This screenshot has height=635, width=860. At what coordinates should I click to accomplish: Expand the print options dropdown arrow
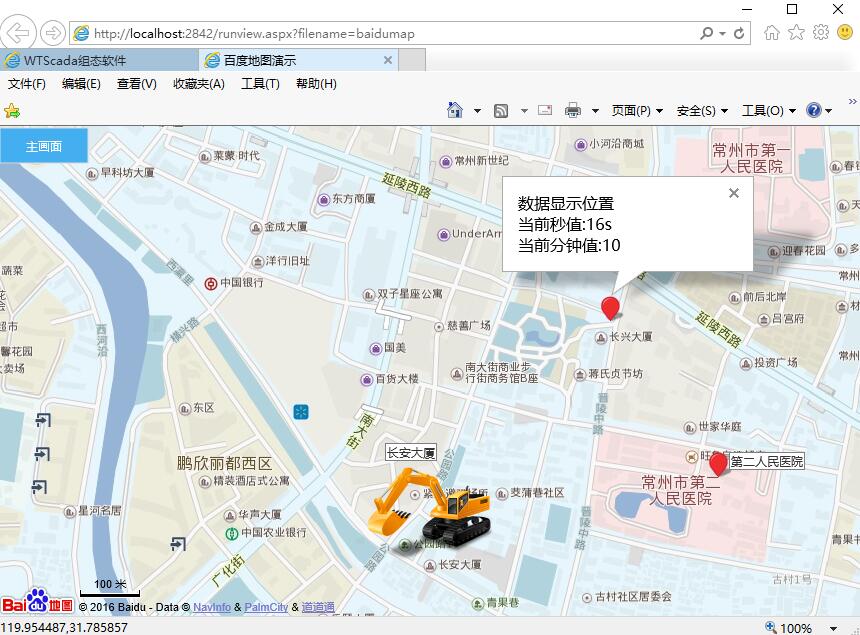tap(595, 111)
